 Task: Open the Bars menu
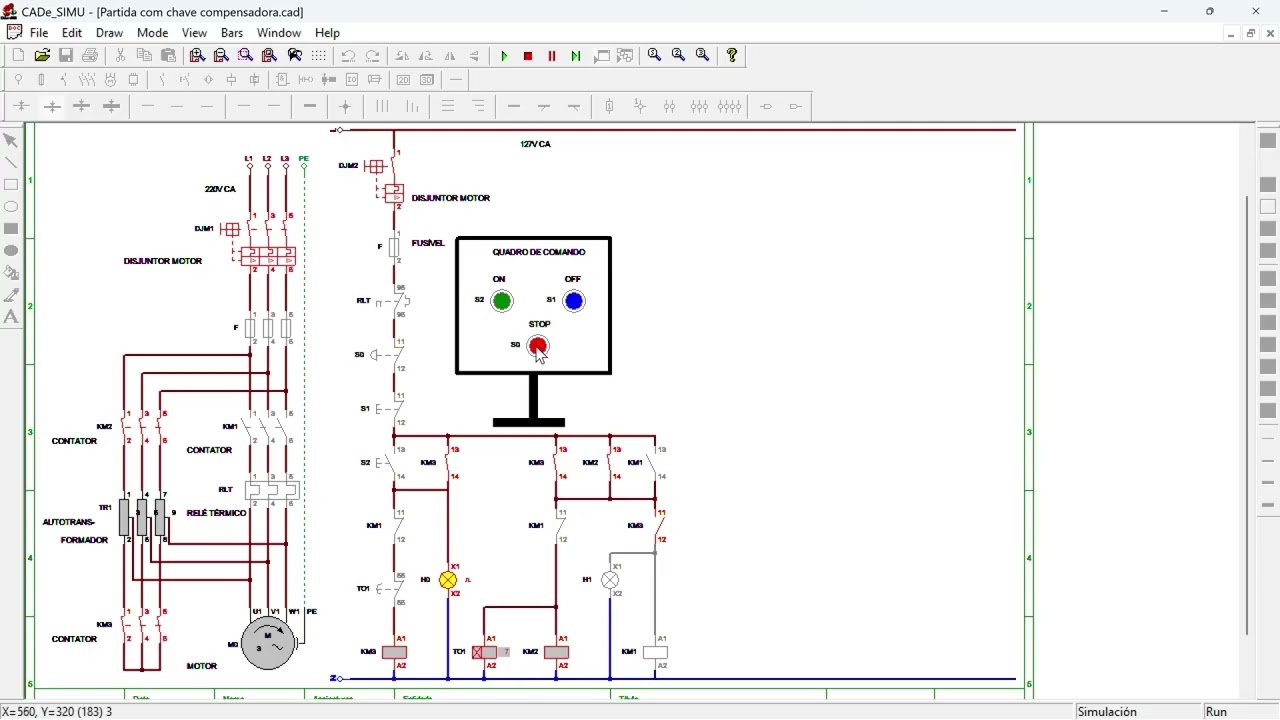pos(232,33)
